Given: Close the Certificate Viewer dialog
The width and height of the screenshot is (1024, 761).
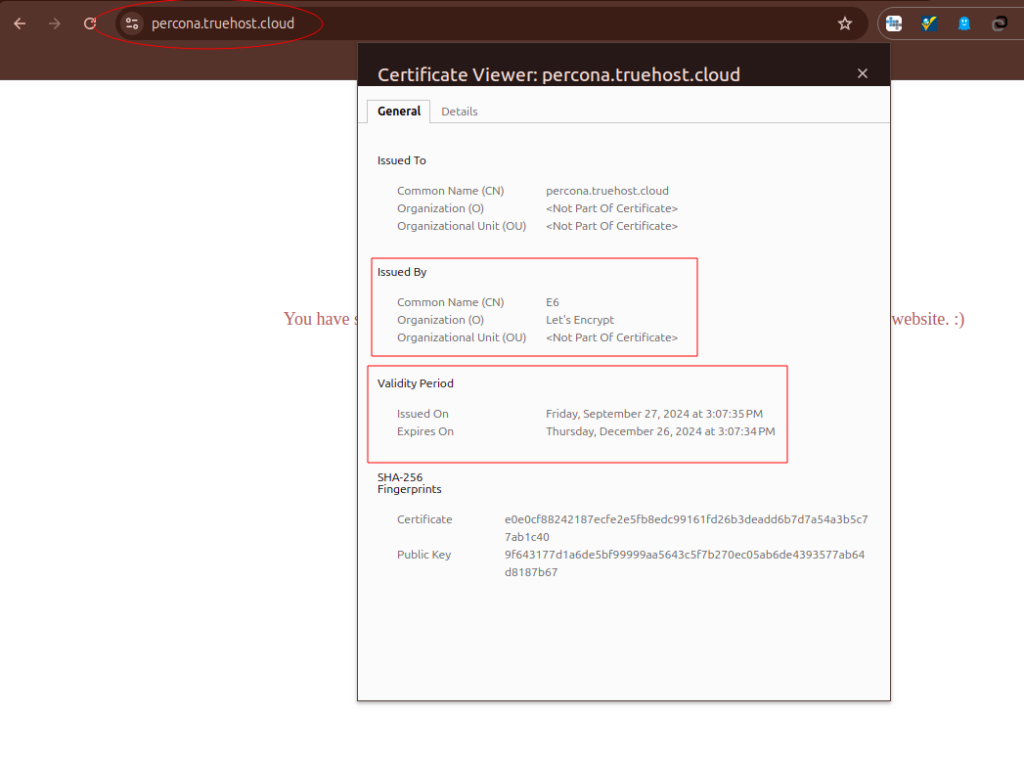Looking at the screenshot, I should (x=862, y=73).
